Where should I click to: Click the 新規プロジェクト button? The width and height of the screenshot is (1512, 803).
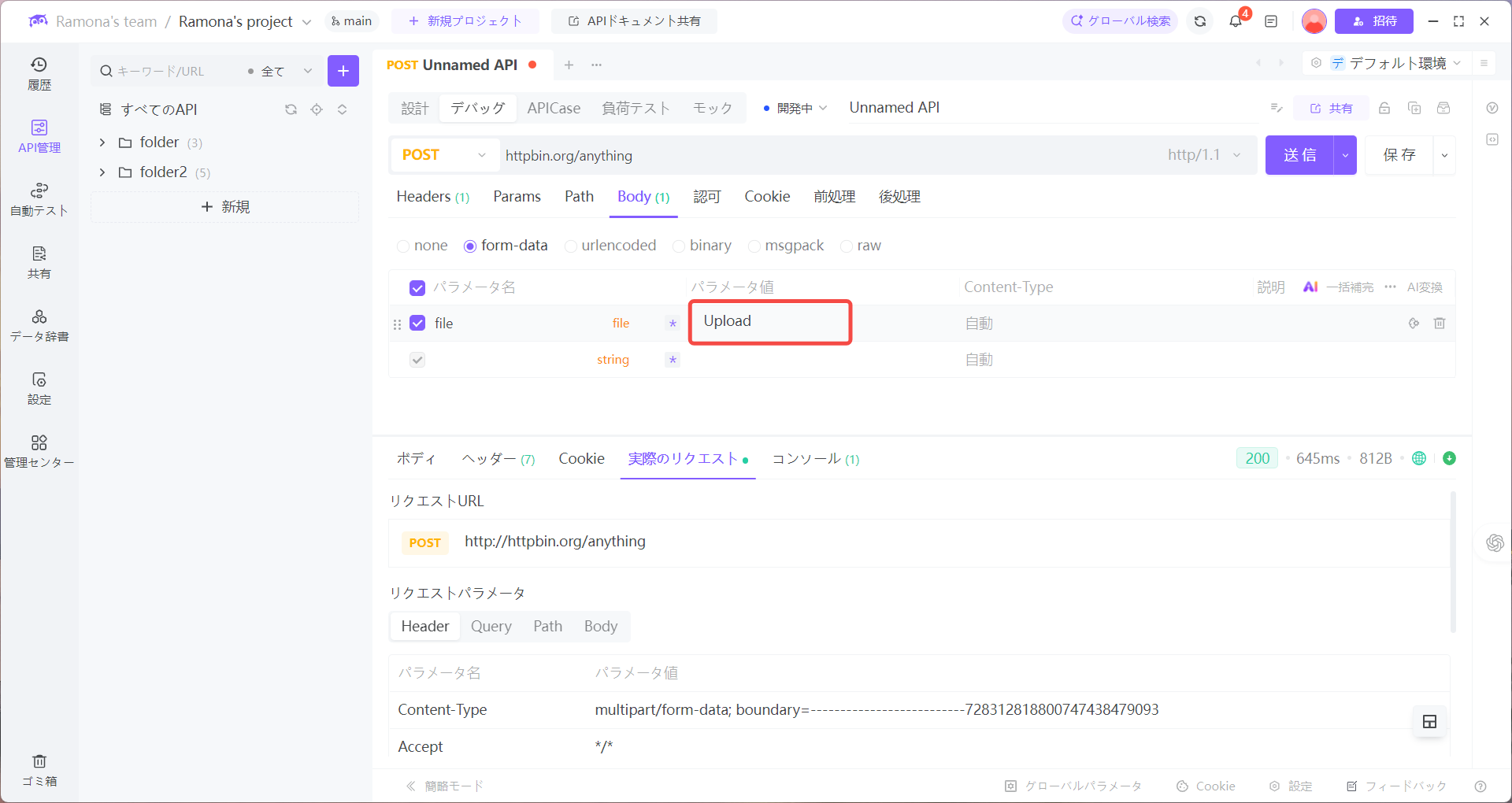point(465,21)
